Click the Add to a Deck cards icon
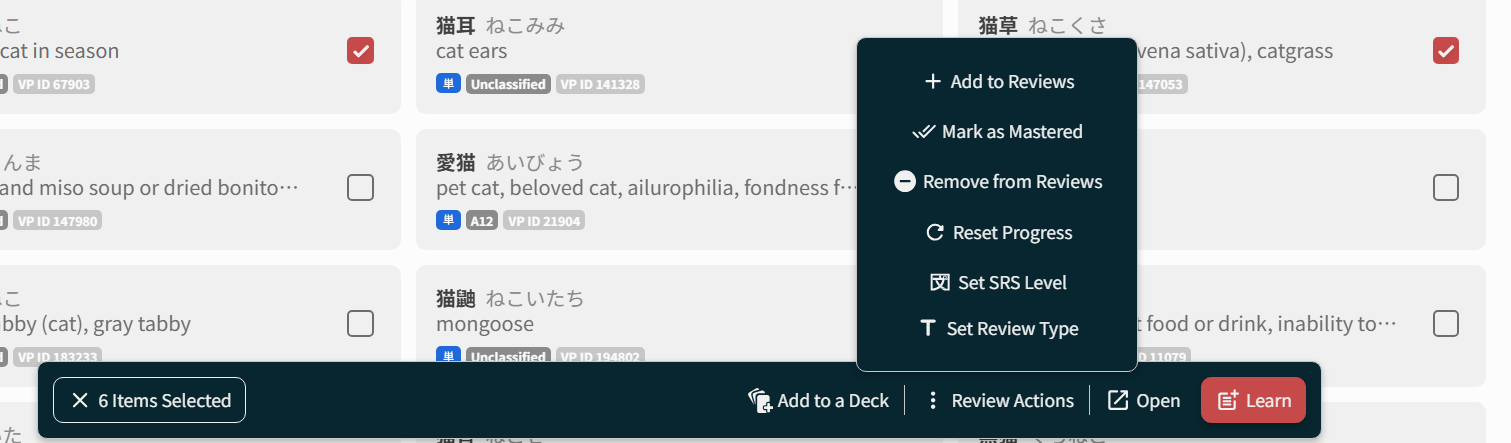The image size is (1511, 443). point(760,401)
